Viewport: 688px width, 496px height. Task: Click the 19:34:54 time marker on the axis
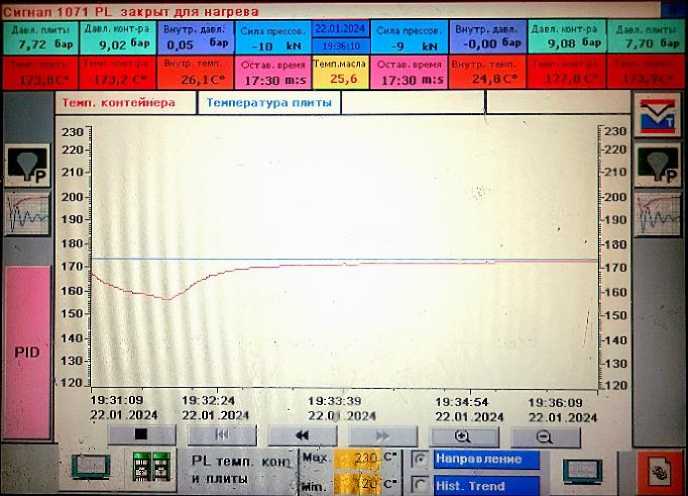pos(462,402)
